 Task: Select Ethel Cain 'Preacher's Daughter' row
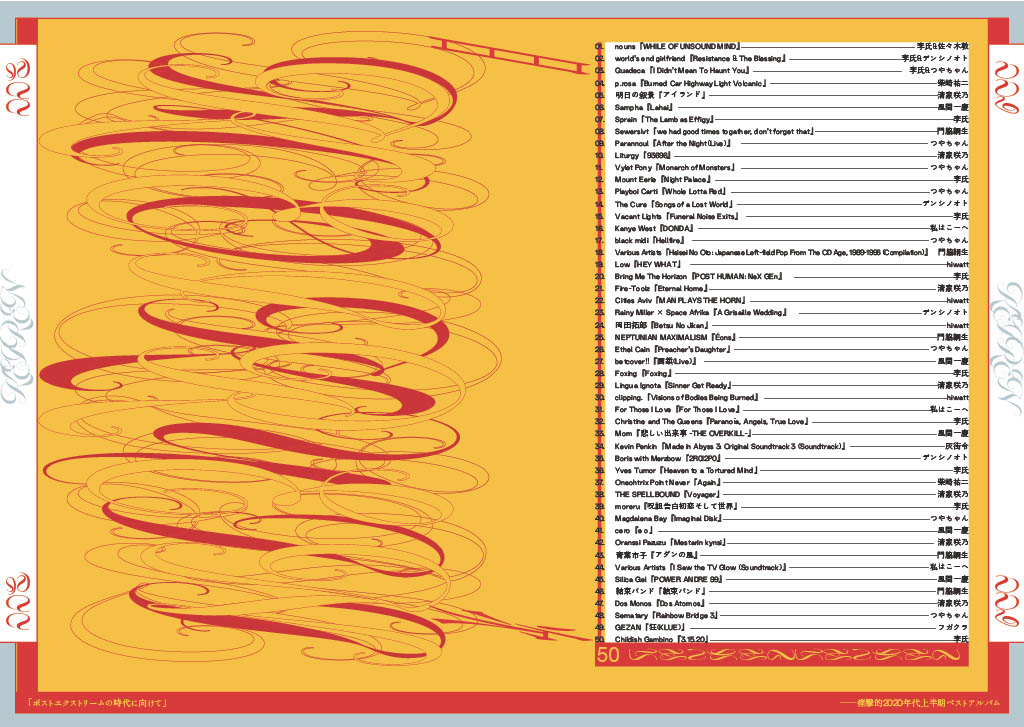782,349
